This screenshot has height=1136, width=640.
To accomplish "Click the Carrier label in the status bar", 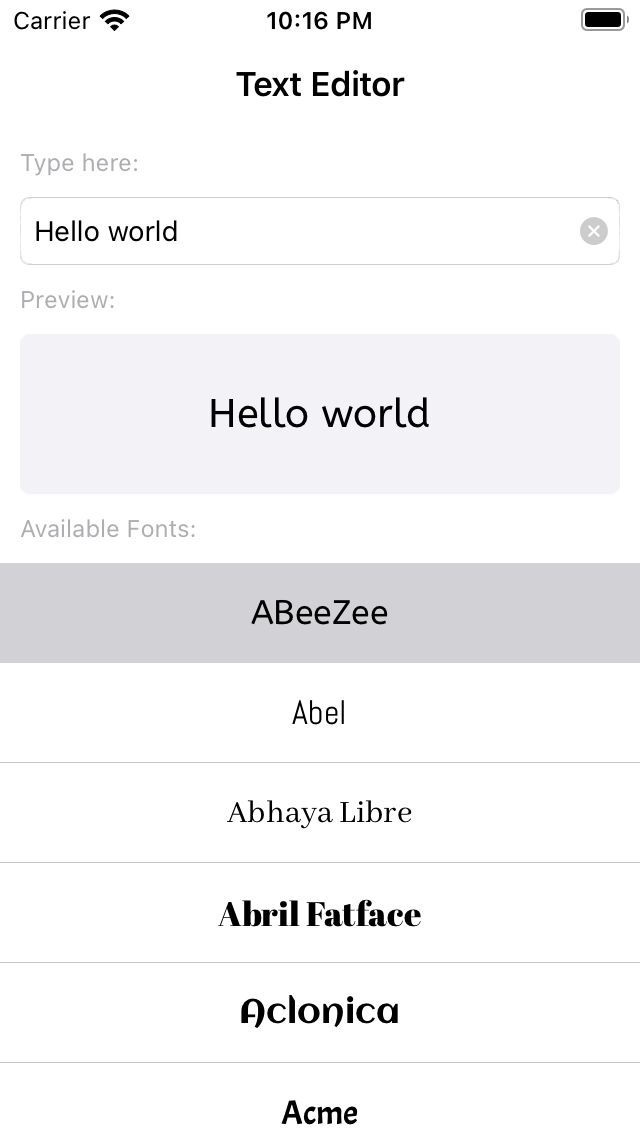I will click(48, 20).
